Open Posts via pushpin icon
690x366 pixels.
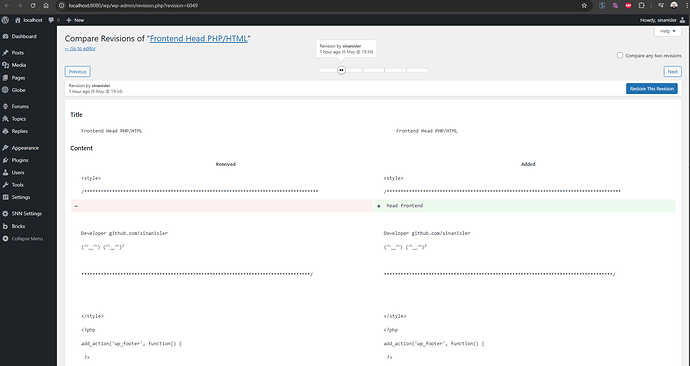(5, 53)
